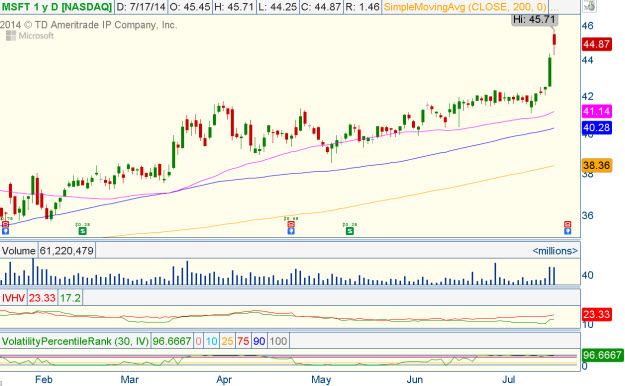Click the 42 price axis label
This screenshot has height=386, width=625.
588,96
